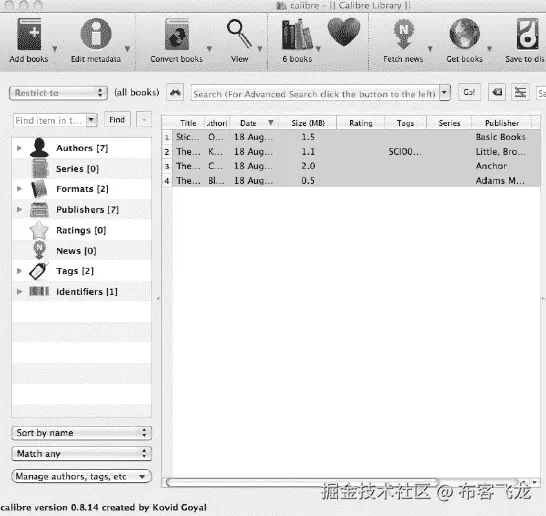Click the SCI00... tags cell
Screen dimensions: 546x516
point(405,151)
